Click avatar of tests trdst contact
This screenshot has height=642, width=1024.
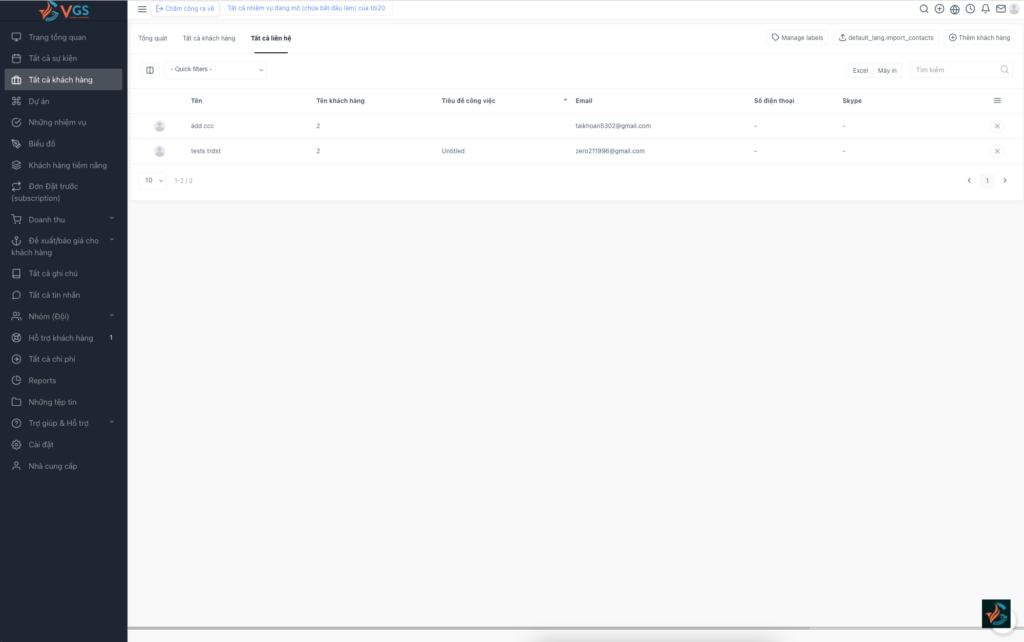[x=159, y=151]
